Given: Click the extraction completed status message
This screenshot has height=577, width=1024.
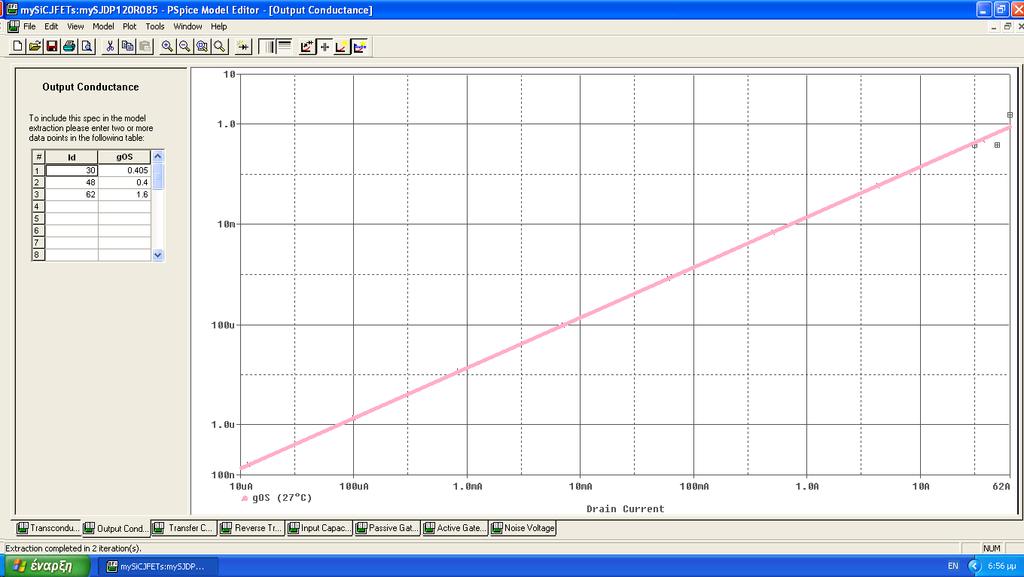Looking at the screenshot, I should pos(73,548).
